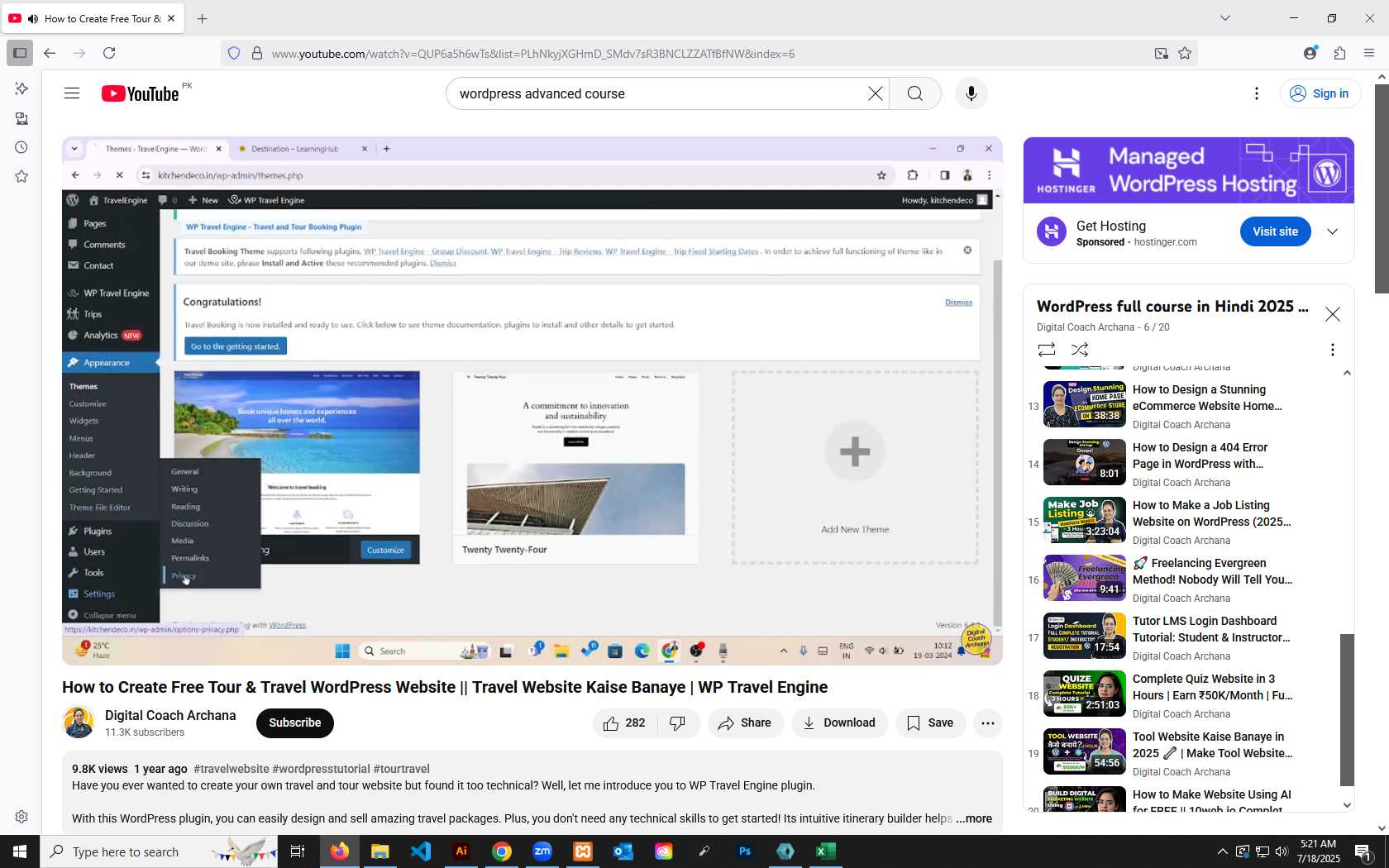Expand the list all tabs dropdown
The height and width of the screenshot is (868, 1389).
pyautogui.click(x=1225, y=18)
